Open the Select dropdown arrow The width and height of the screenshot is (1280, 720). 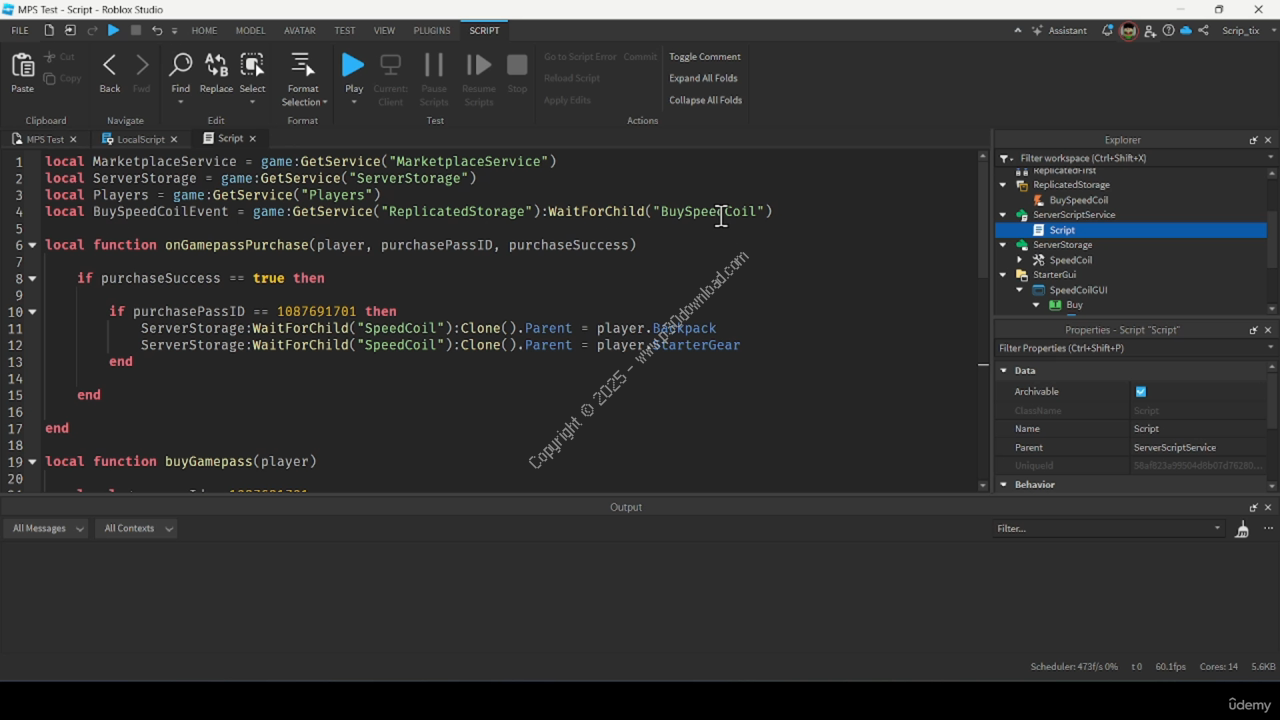pyautogui.click(x=253, y=102)
